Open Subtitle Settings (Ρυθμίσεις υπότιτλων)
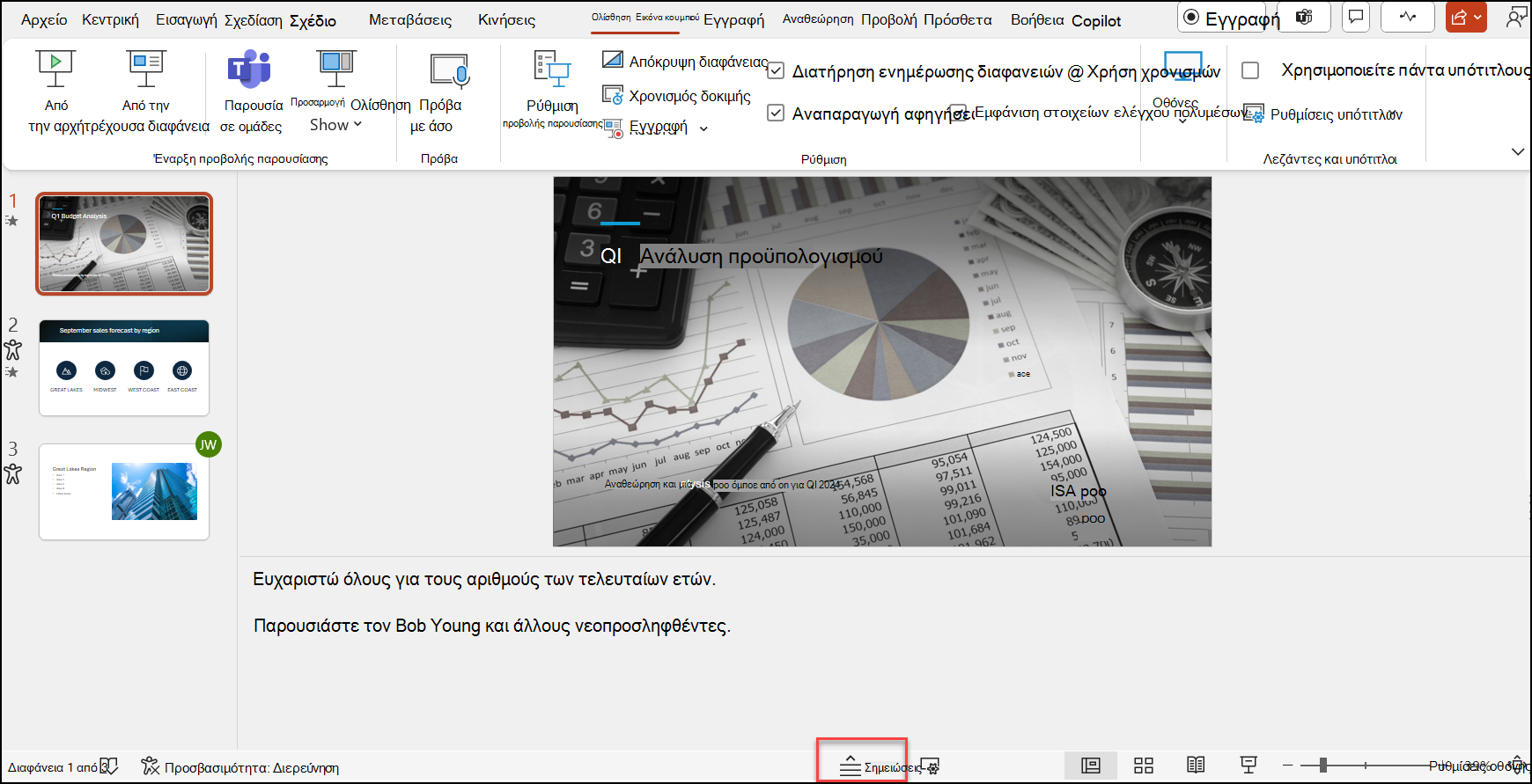The image size is (1532, 784). click(1323, 114)
